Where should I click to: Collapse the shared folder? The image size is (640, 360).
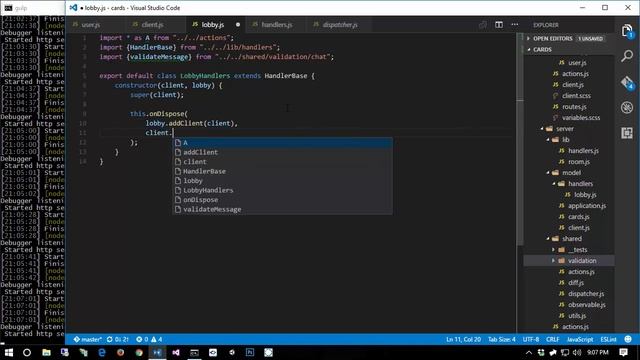[x=548, y=239]
